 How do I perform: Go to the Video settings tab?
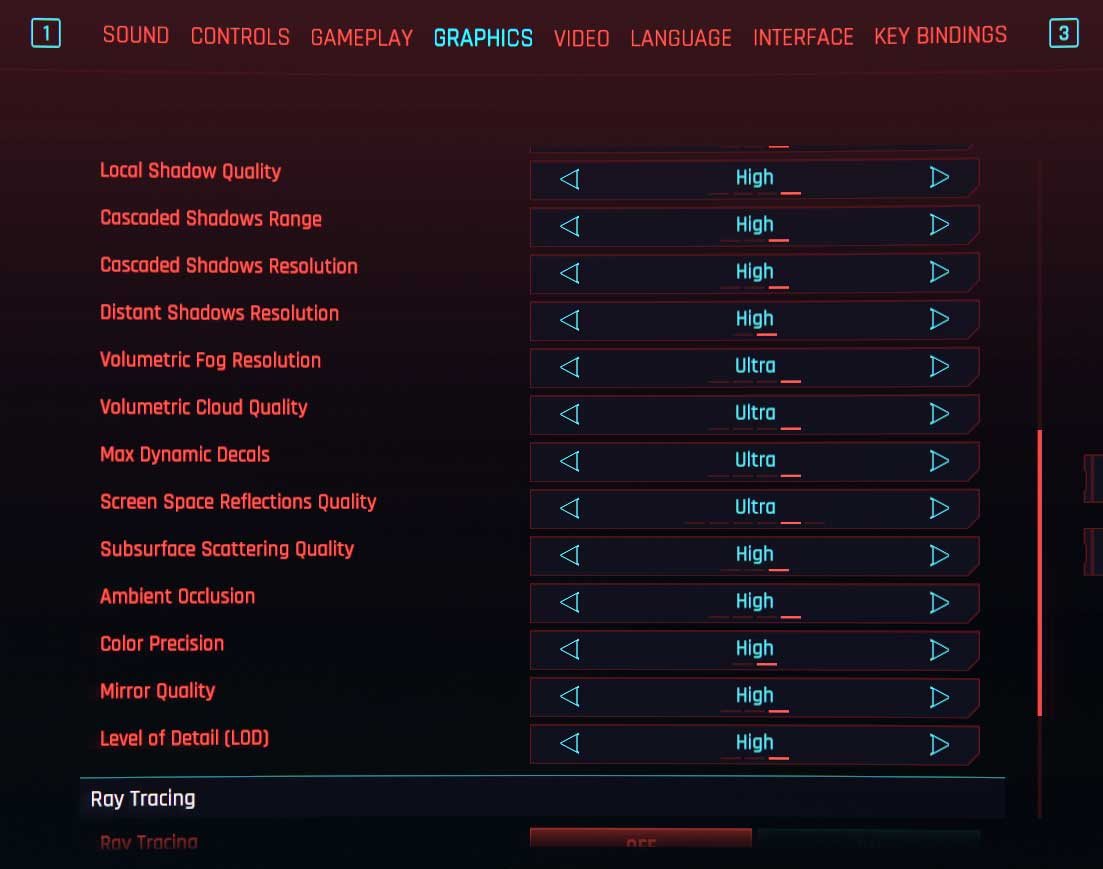pos(581,38)
